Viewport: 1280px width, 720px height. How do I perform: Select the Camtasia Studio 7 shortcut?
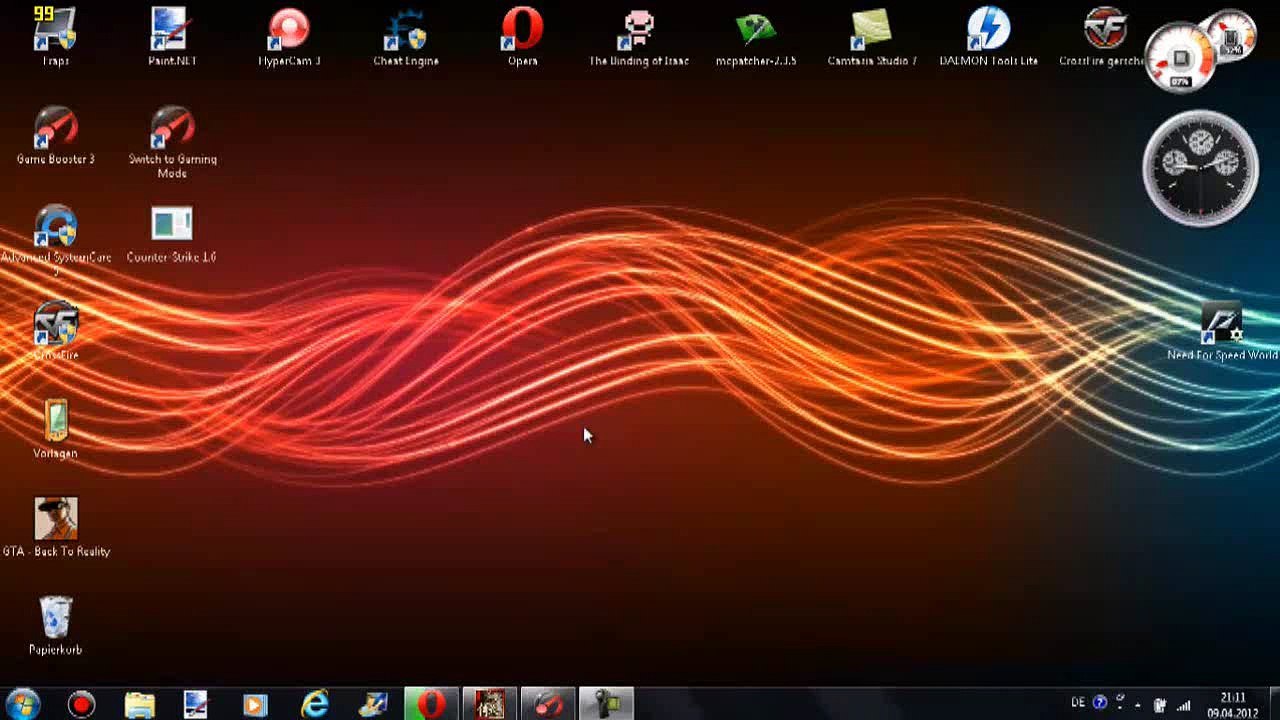pyautogui.click(x=872, y=37)
